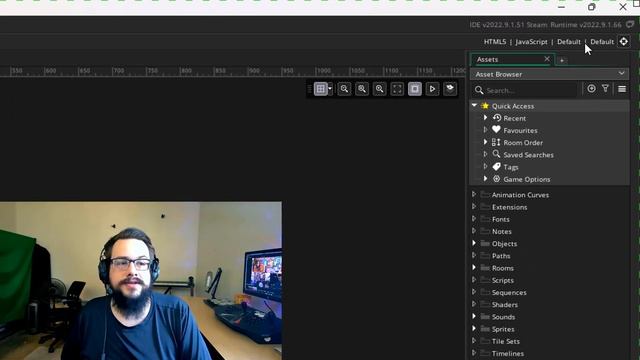Select the JavaScript output label
Screen dimensions: 640x360
(x=531, y=42)
